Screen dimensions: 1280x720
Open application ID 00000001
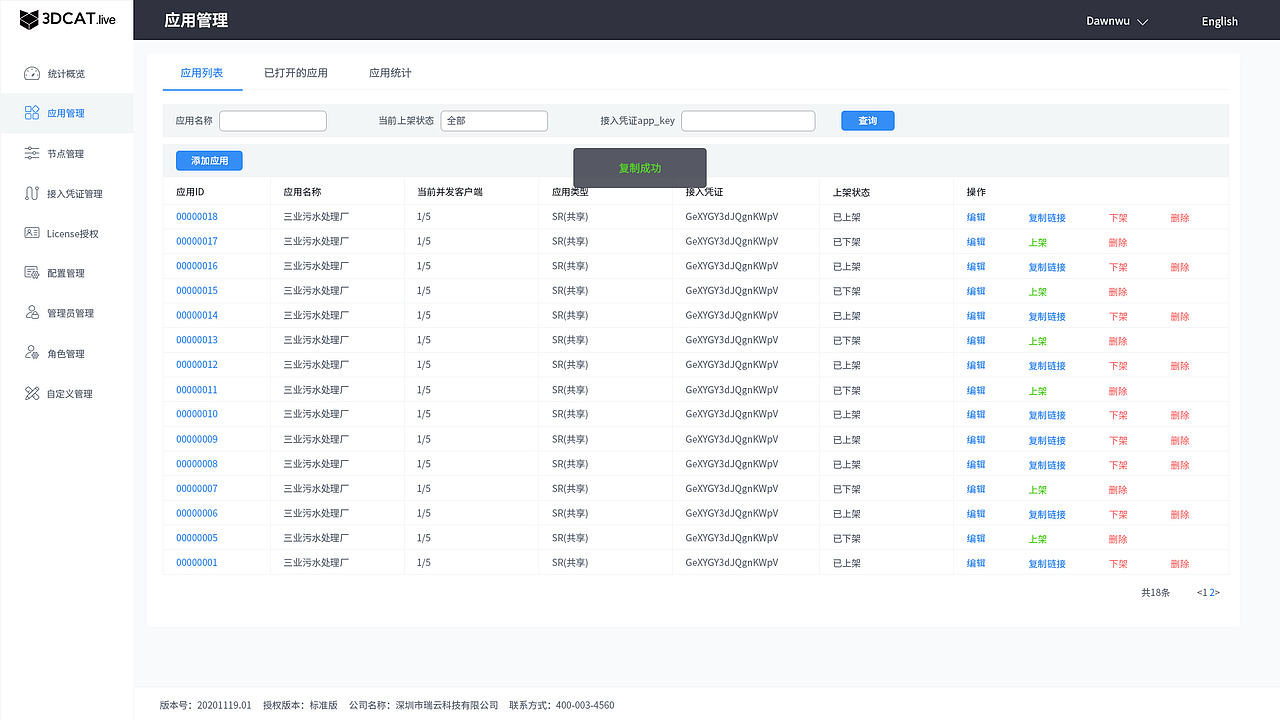pyautogui.click(x=197, y=563)
